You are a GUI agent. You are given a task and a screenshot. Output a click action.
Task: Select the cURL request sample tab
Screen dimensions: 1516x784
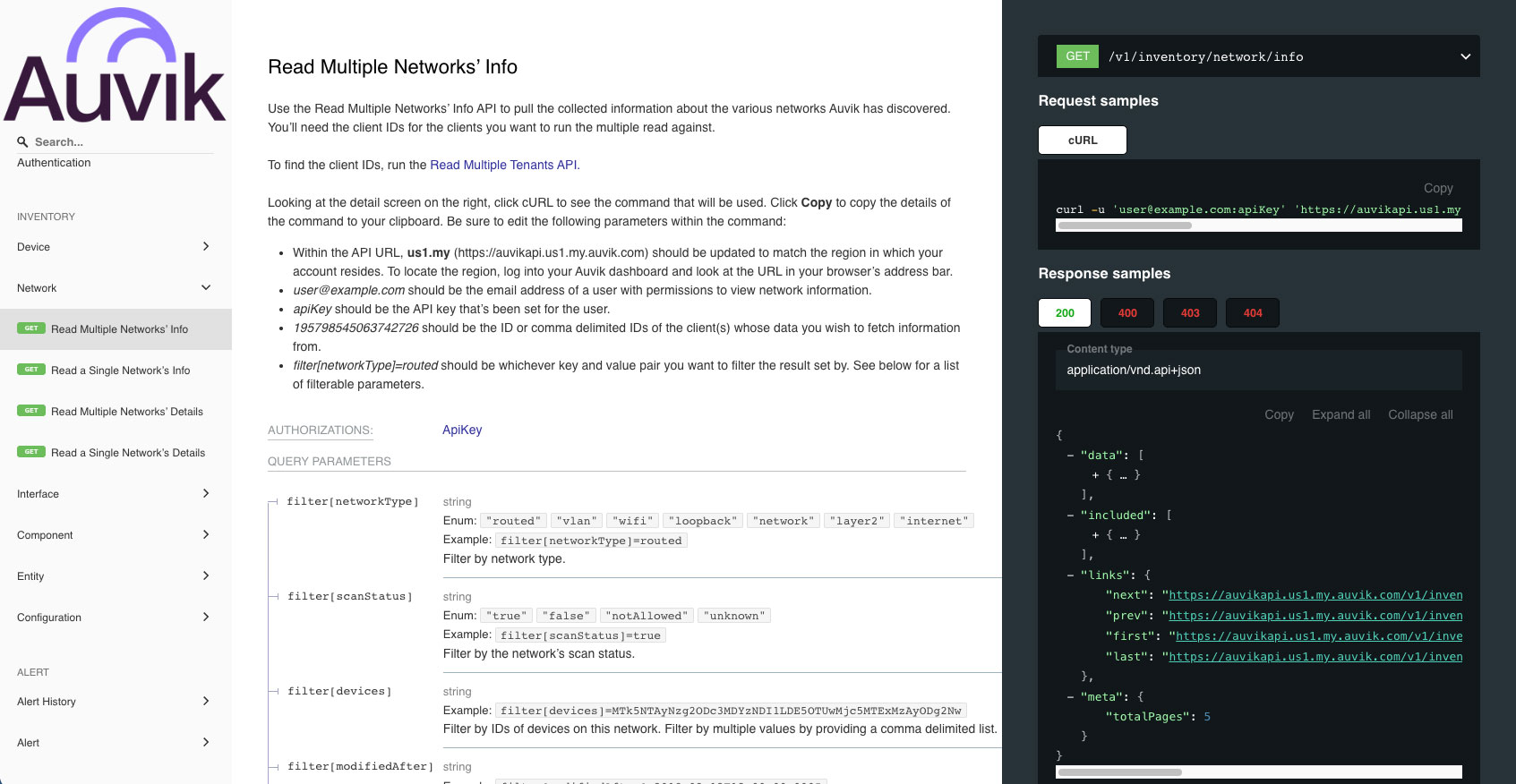pyautogui.click(x=1083, y=140)
